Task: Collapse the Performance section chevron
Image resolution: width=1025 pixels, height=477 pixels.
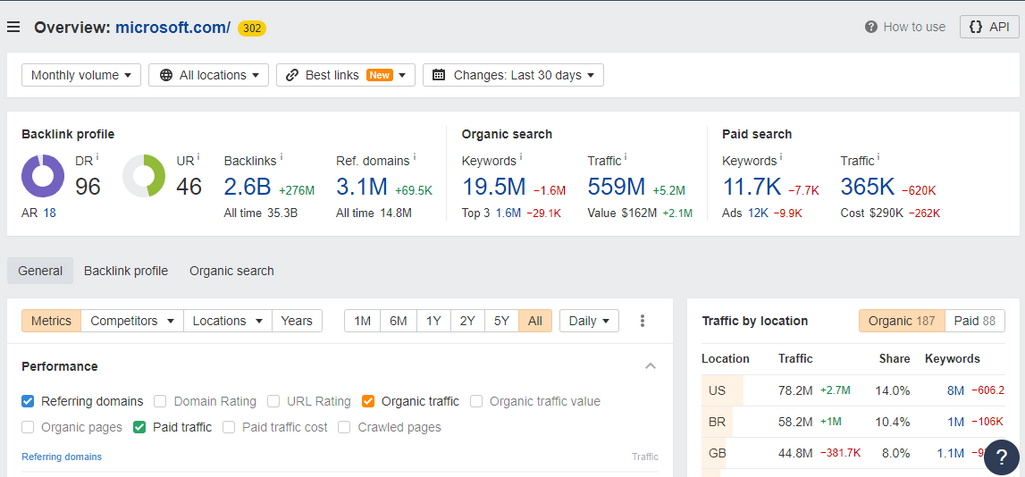Action: tap(650, 366)
